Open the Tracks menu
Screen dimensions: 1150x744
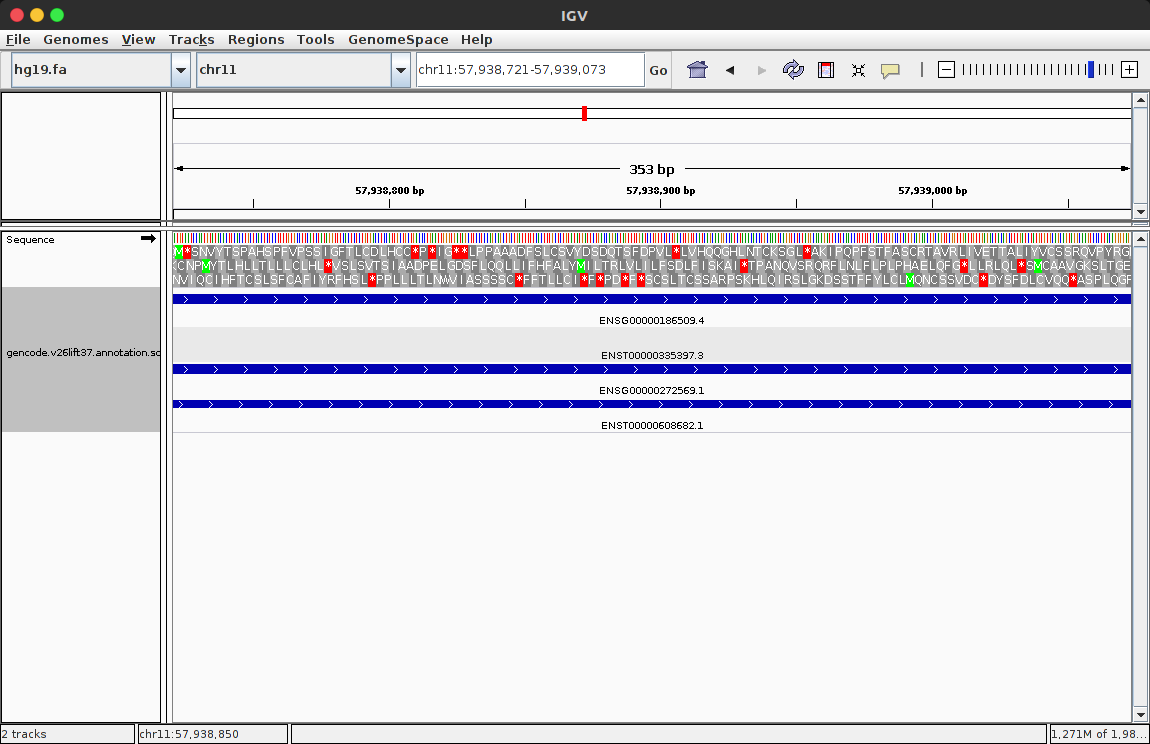tap(191, 39)
